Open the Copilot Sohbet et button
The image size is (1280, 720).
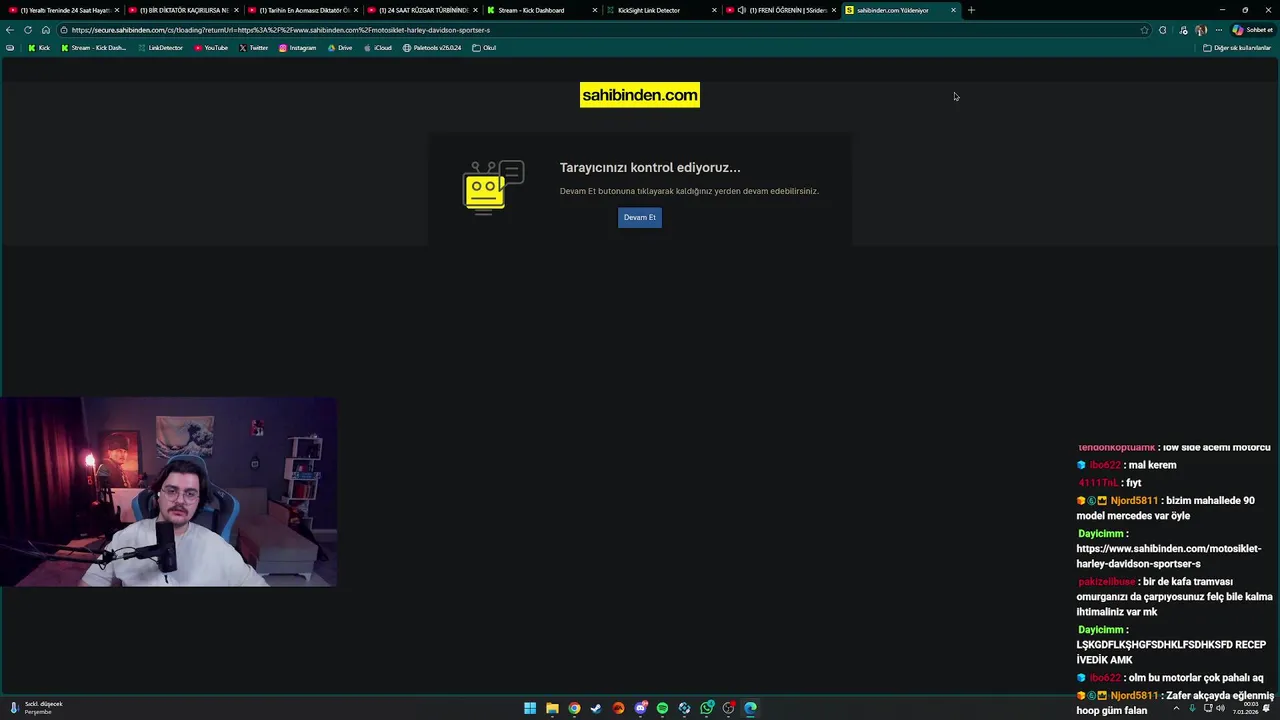pyautogui.click(x=1252, y=30)
